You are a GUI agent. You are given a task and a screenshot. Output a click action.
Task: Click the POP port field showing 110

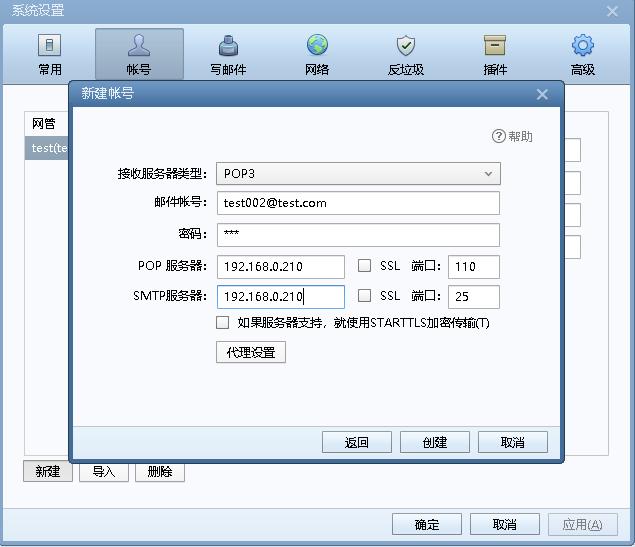point(474,266)
